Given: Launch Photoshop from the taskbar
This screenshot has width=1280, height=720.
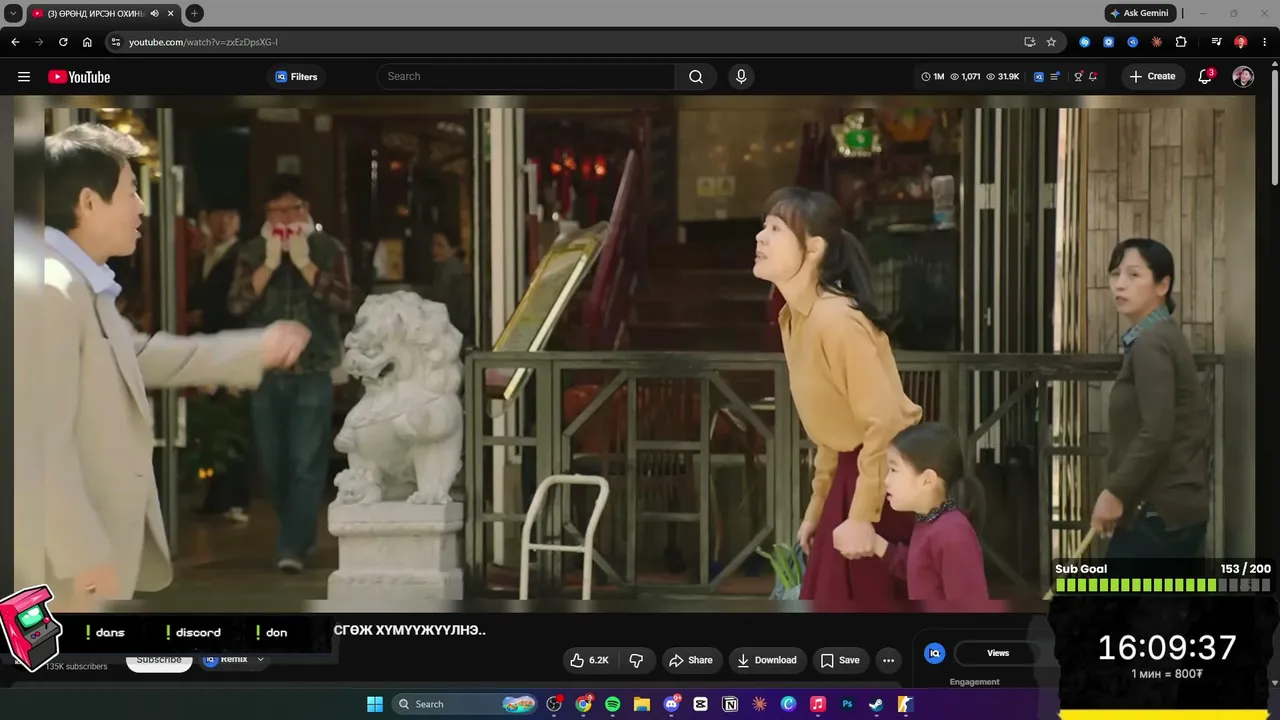Looking at the screenshot, I should [847, 704].
